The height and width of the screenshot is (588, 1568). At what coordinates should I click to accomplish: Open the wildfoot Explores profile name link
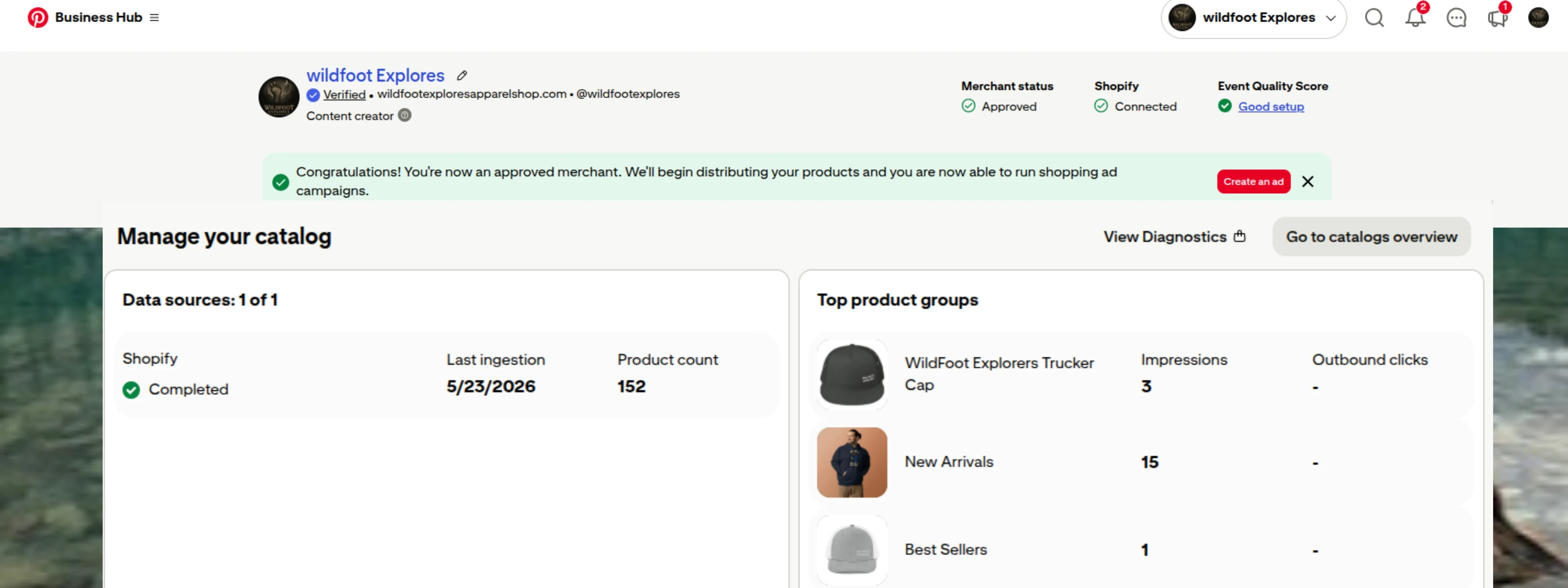[x=375, y=76]
